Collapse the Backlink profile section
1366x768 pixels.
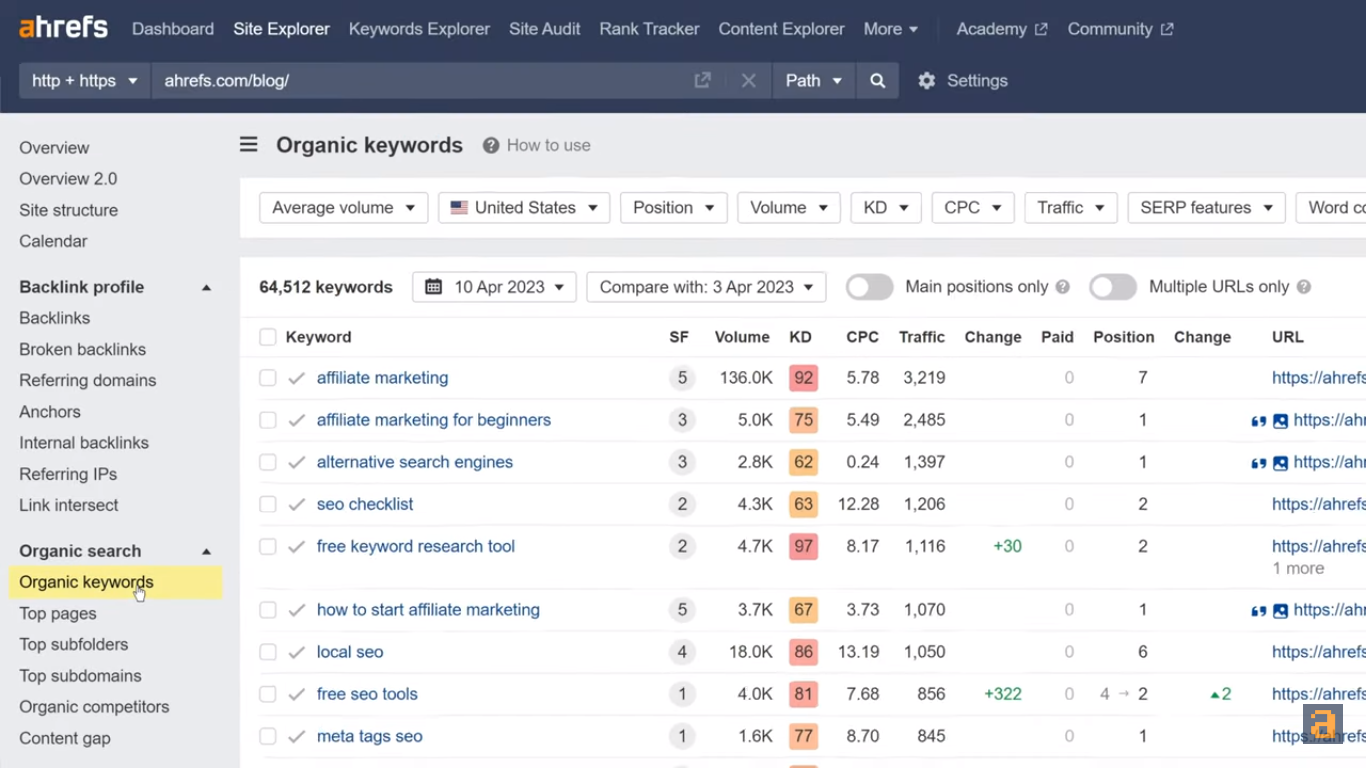[207, 288]
